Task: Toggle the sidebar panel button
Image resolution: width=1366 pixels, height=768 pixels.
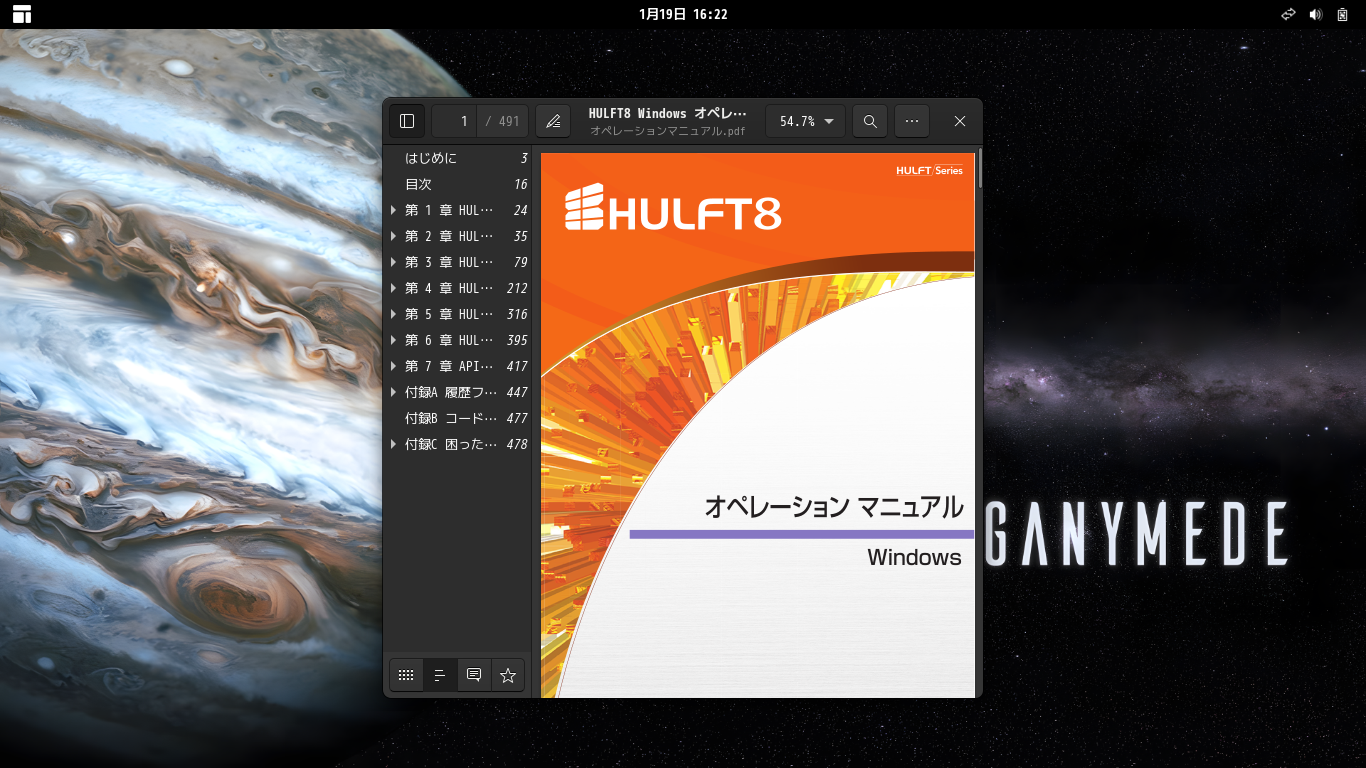Action: point(407,121)
